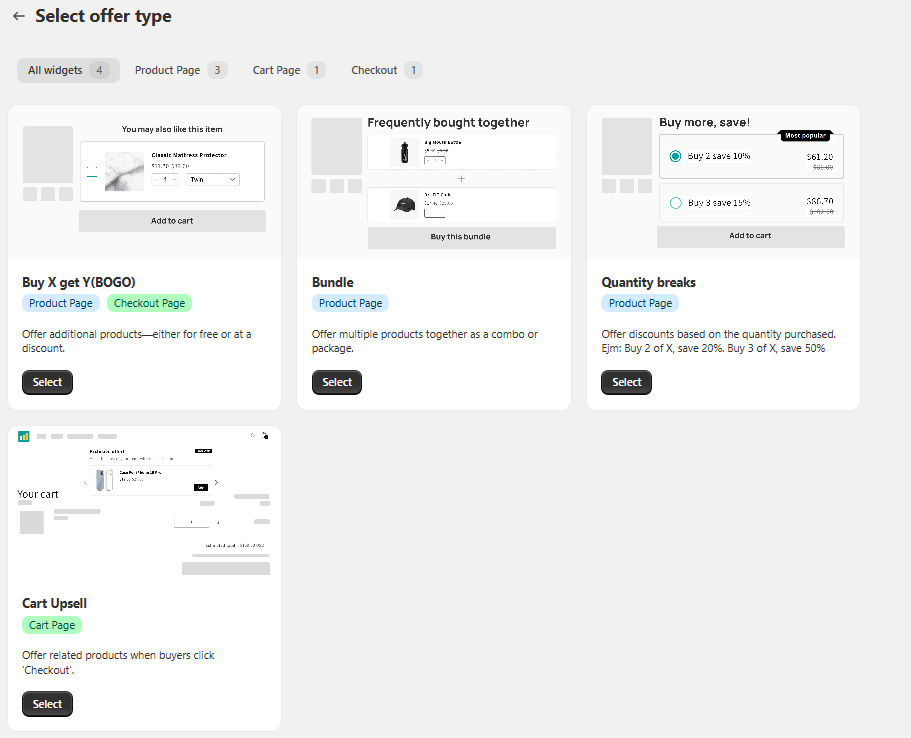Select the 'Buy 3 save 15%' radio option

click(675, 203)
